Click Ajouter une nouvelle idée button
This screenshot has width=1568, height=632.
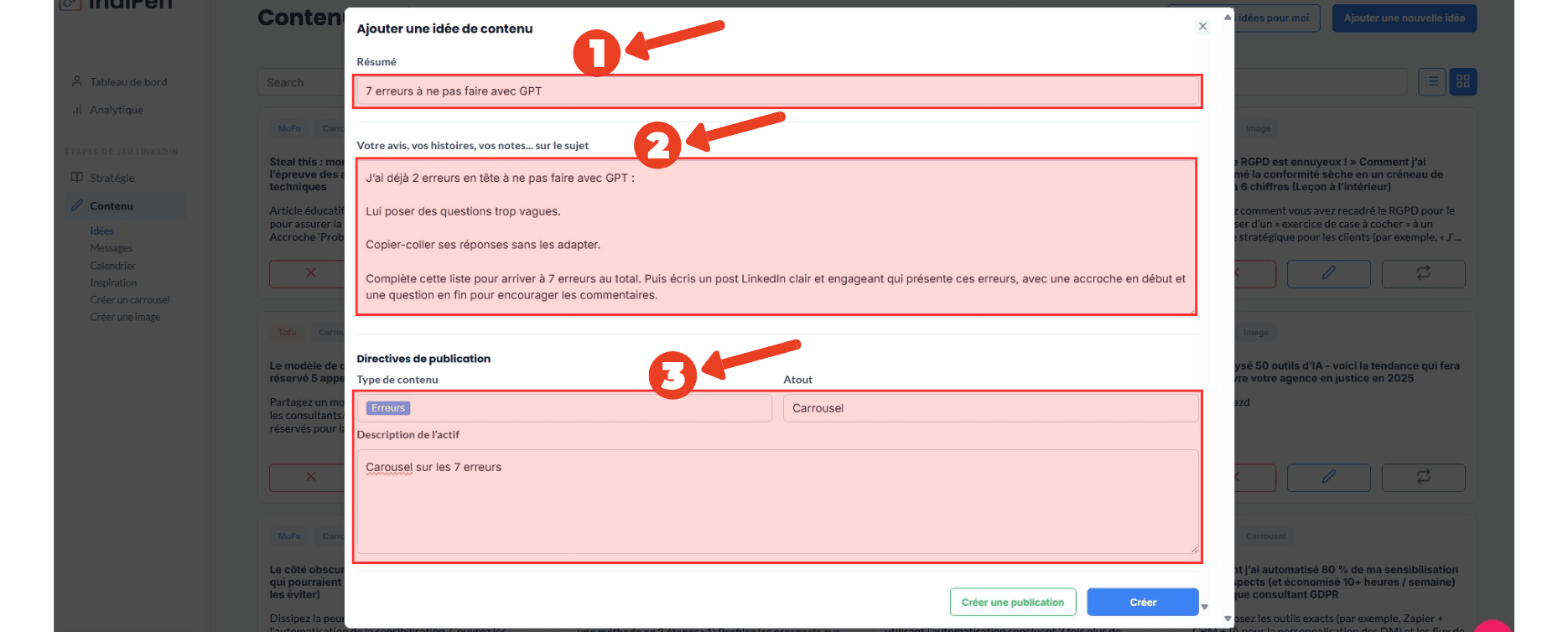click(x=1404, y=18)
